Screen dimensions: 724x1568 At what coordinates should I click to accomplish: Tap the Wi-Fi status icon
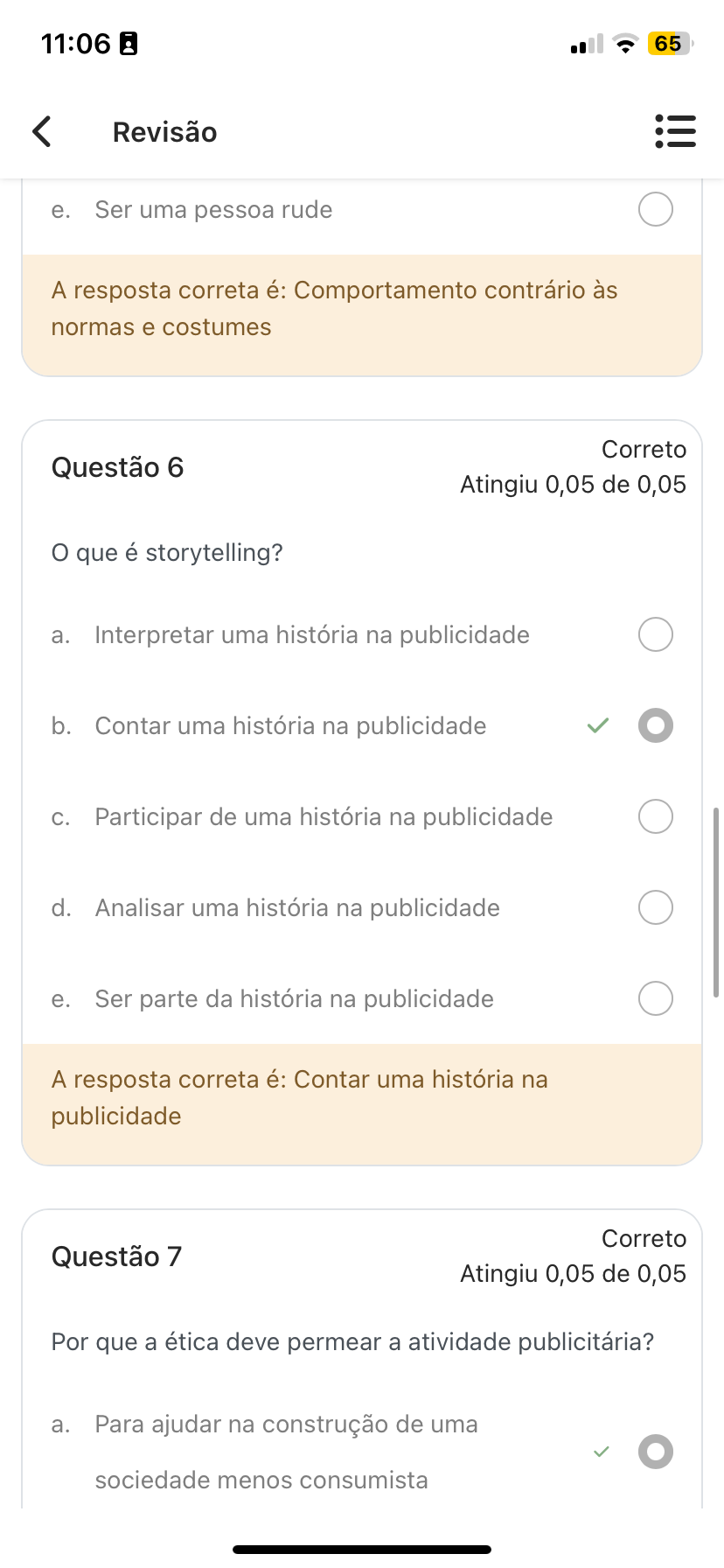[624, 44]
